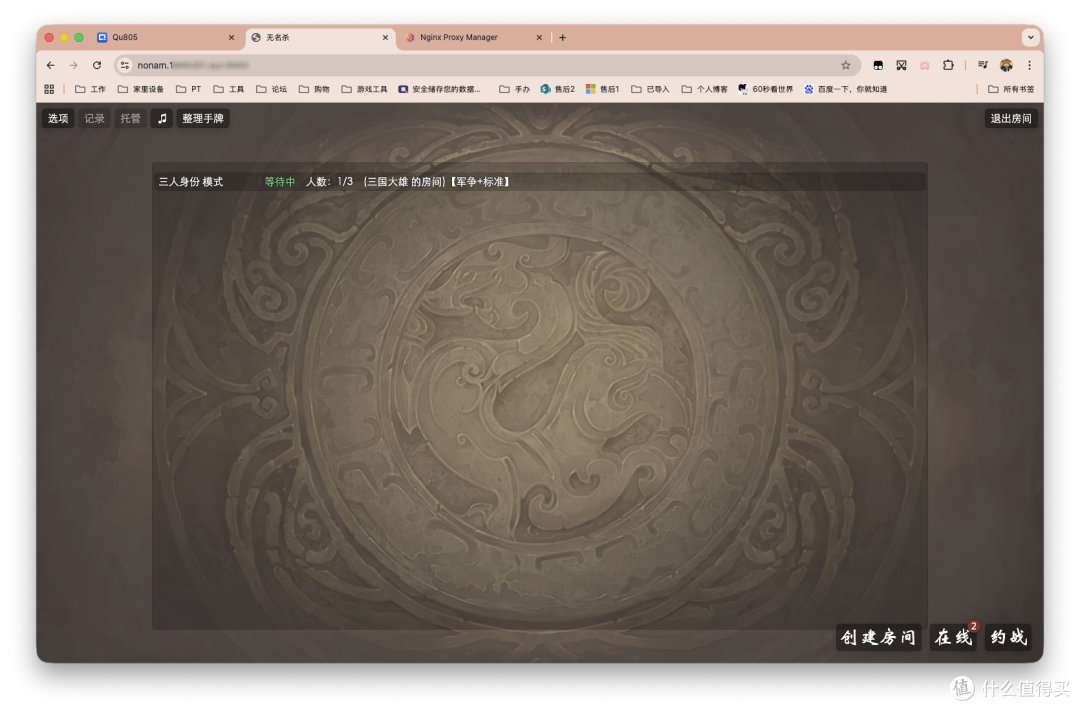Go forward to next page

coord(74,65)
